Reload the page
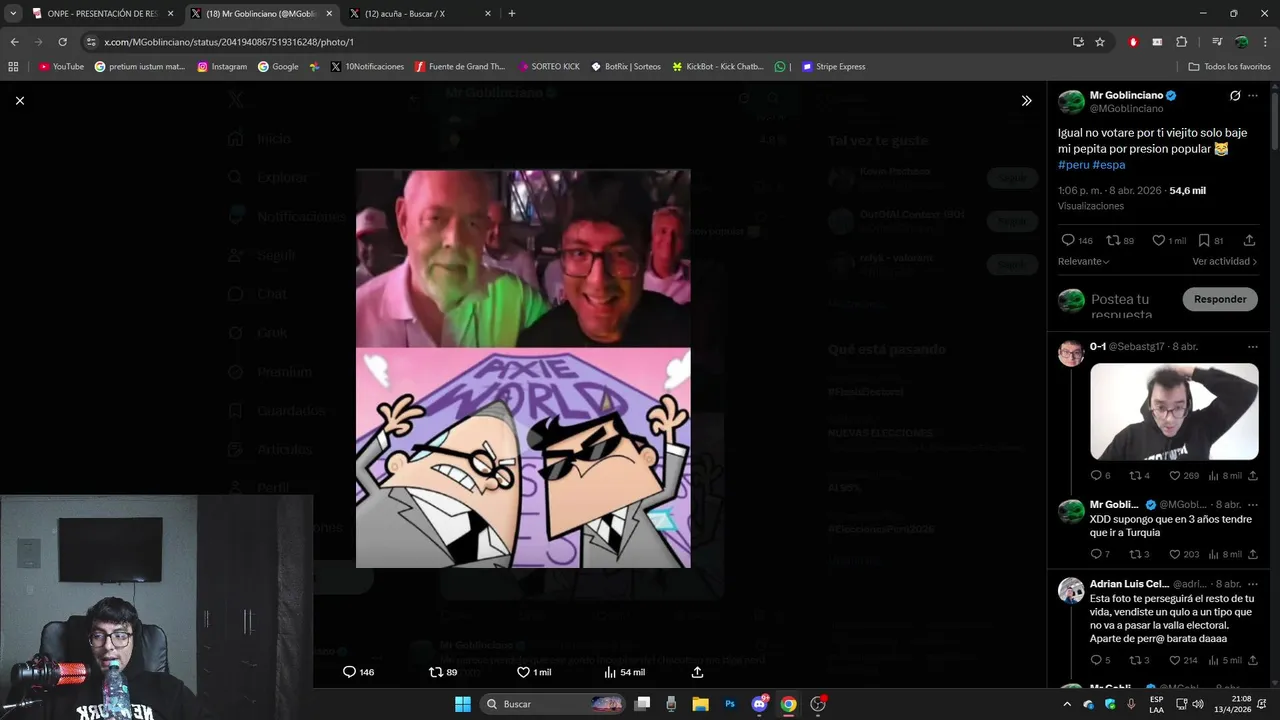 [x=62, y=42]
